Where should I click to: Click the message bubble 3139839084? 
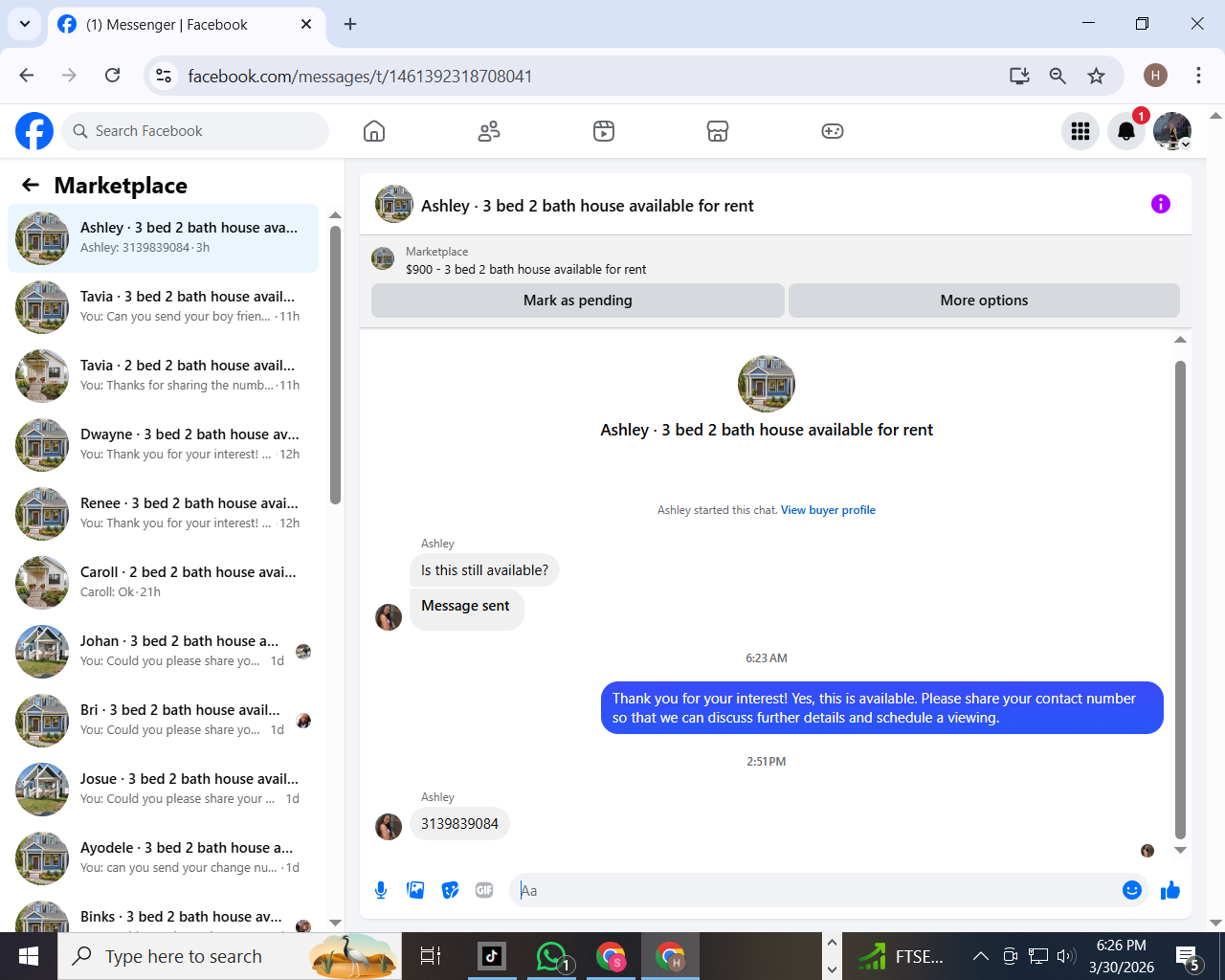459,824
